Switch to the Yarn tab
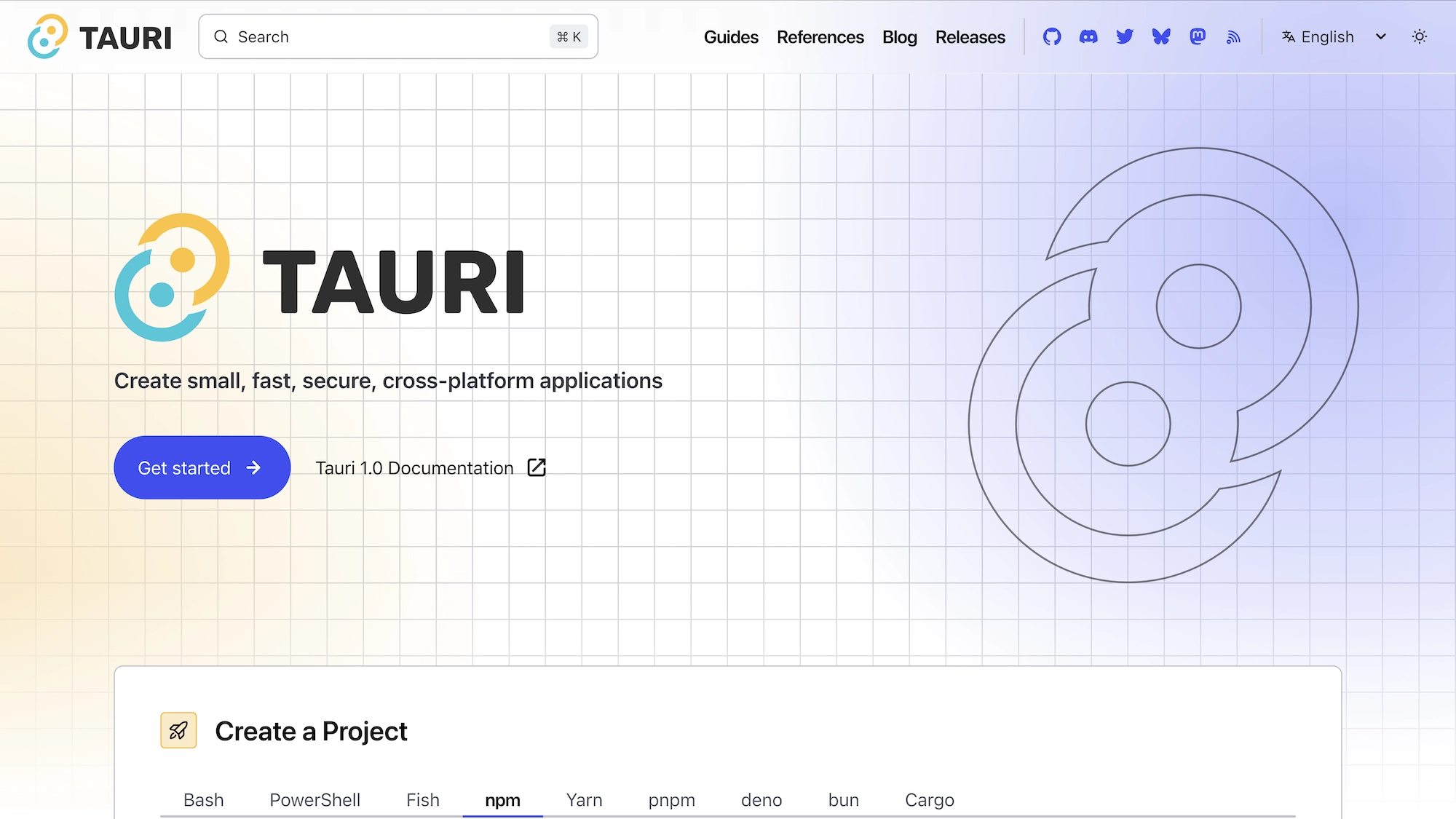 (x=584, y=799)
